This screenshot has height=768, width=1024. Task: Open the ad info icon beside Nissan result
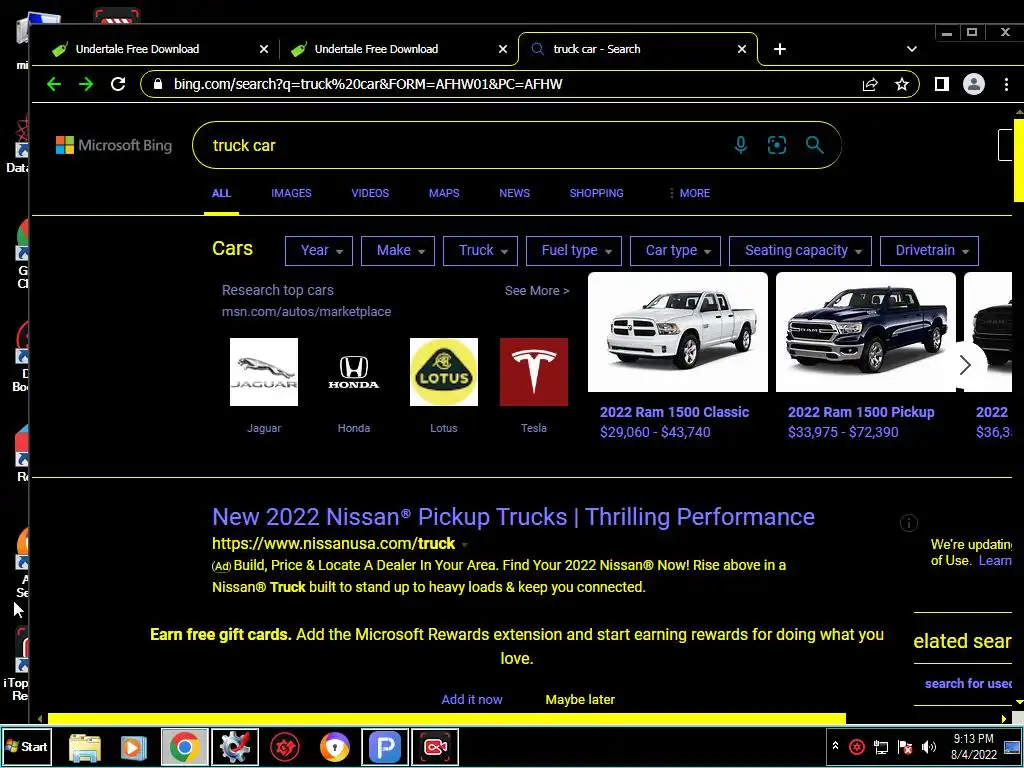point(908,522)
